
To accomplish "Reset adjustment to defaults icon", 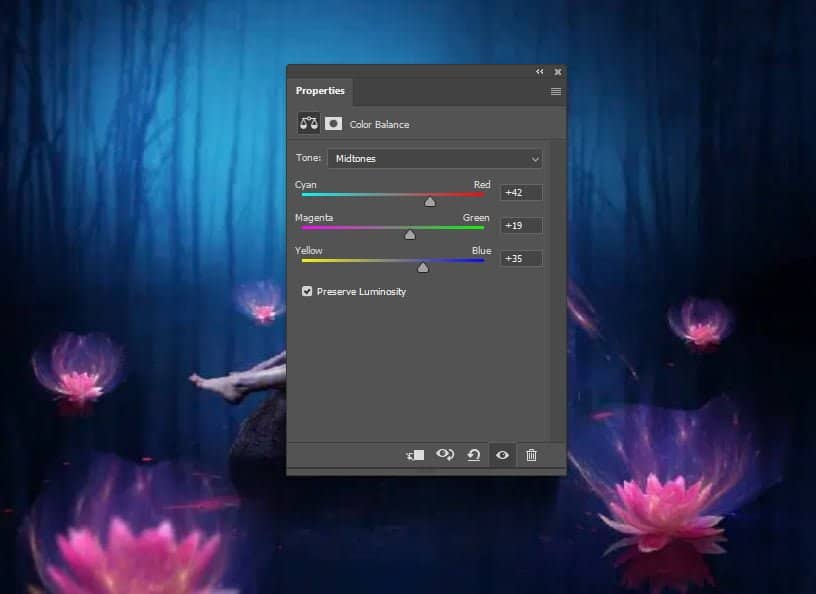I will click(x=474, y=455).
